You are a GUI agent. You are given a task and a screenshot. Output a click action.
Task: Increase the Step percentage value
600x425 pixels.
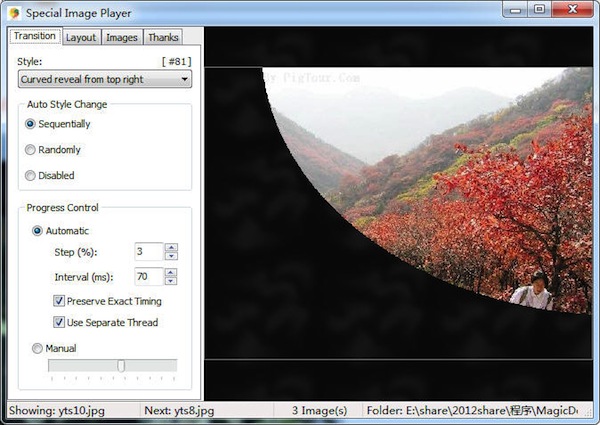click(x=171, y=248)
